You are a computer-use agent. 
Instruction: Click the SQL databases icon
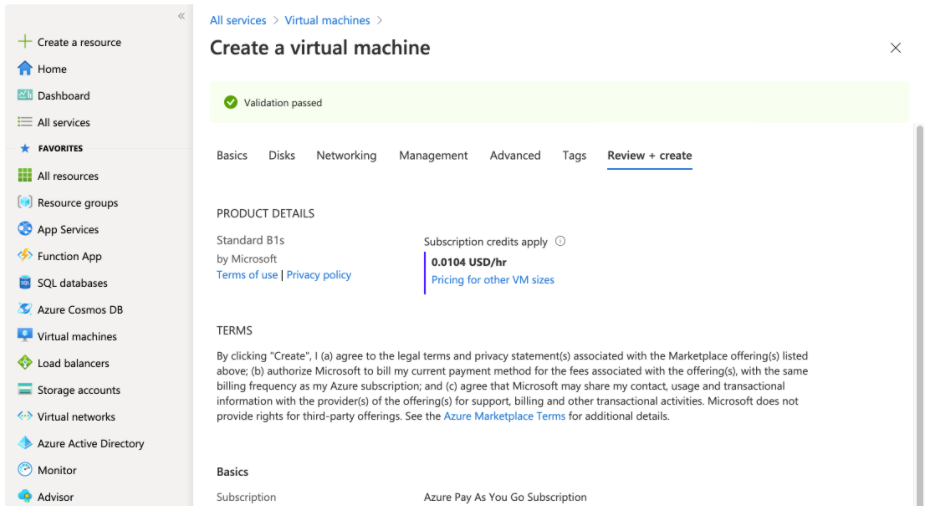point(25,283)
